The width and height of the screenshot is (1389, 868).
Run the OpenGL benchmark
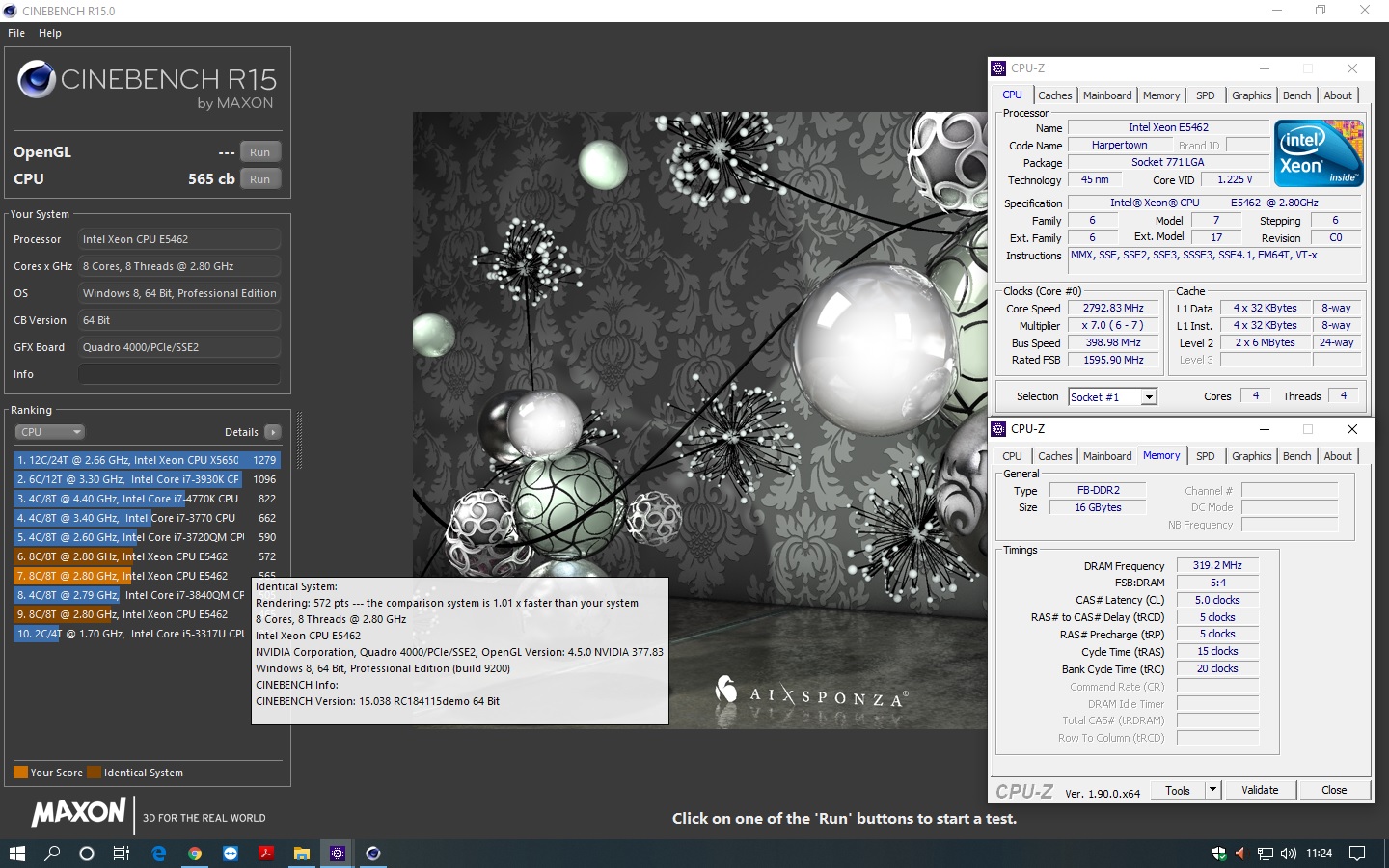click(260, 152)
